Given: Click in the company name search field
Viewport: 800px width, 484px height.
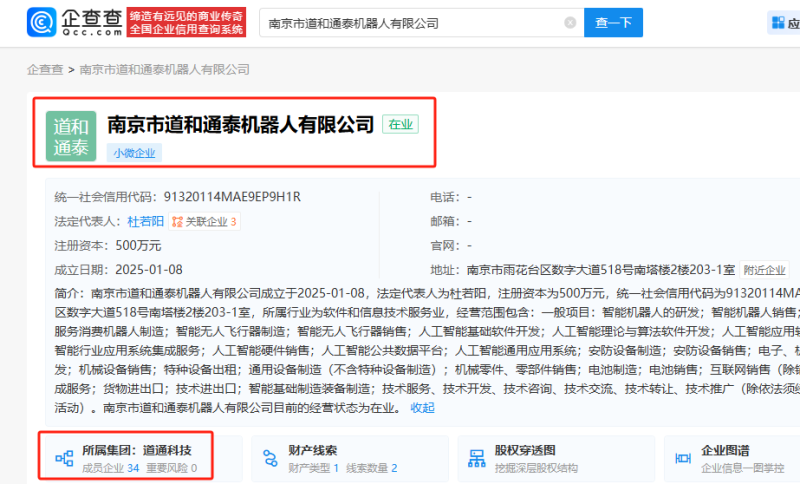Looking at the screenshot, I should pos(410,22).
